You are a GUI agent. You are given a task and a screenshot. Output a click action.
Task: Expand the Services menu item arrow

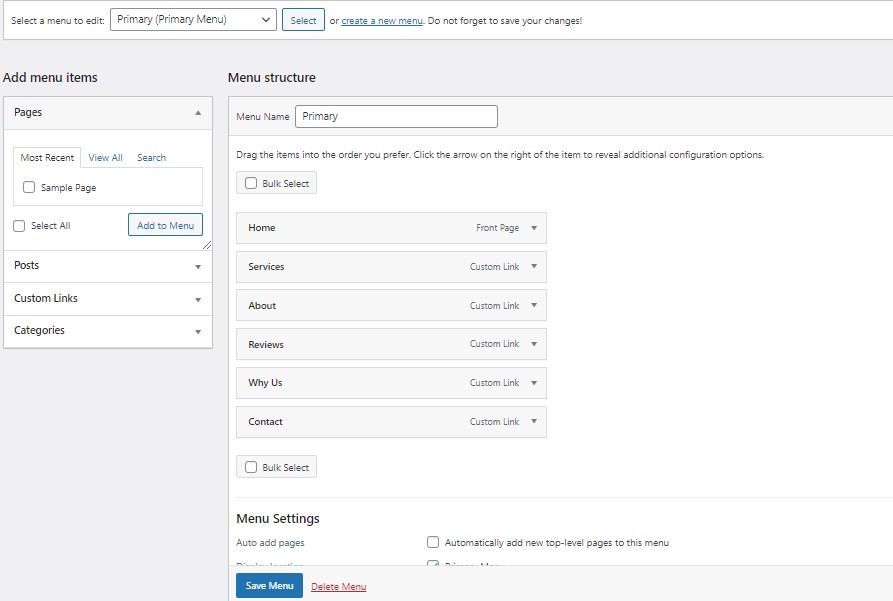(534, 267)
